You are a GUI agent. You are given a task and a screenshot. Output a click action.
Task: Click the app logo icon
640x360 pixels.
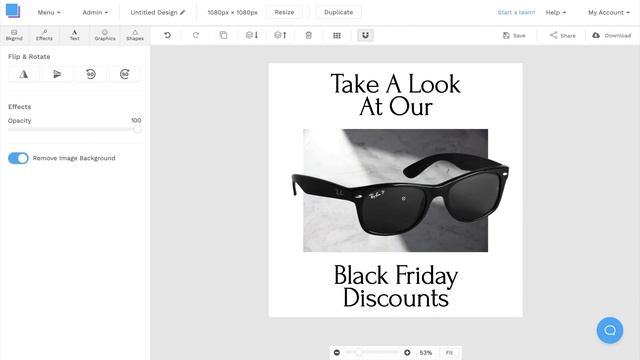pos(13,11)
